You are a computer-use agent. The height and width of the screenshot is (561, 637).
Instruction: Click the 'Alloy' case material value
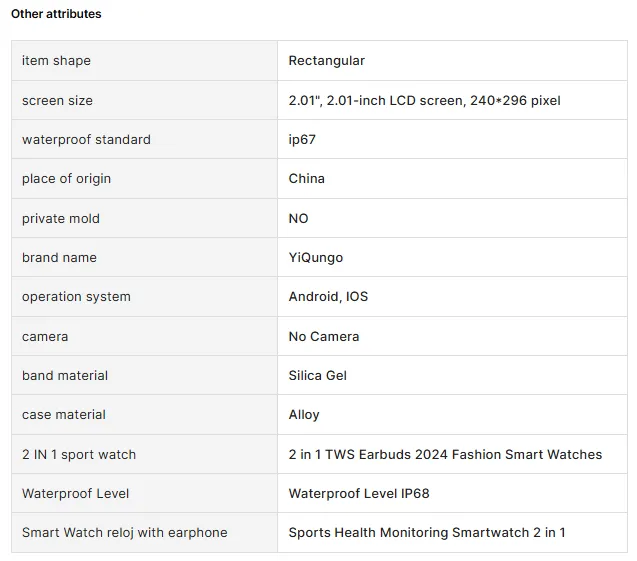coord(304,415)
